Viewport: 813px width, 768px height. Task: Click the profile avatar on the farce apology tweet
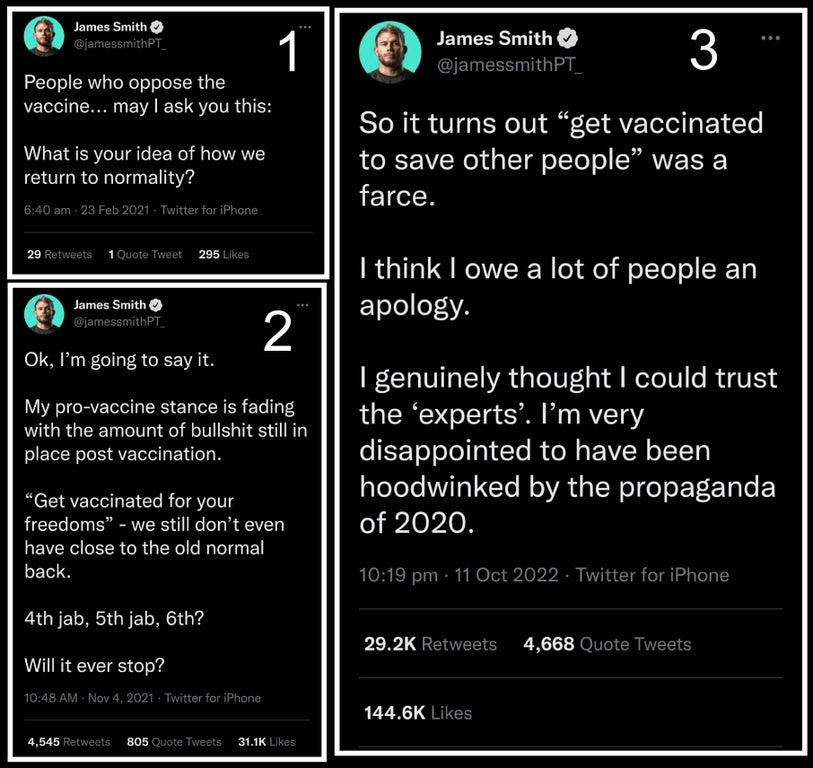pos(390,52)
